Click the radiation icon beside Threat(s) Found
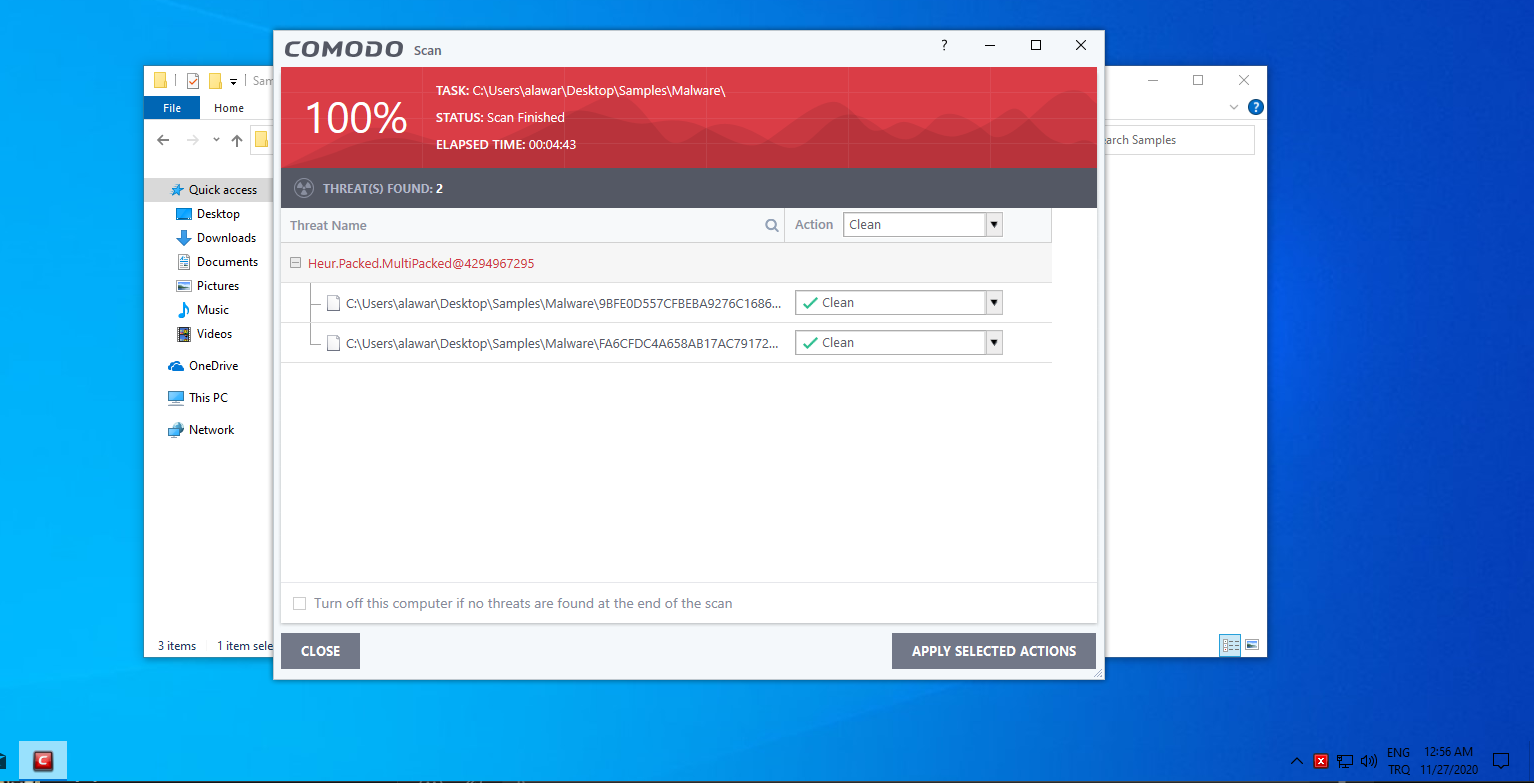1534x783 pixels. click(304, 188)
